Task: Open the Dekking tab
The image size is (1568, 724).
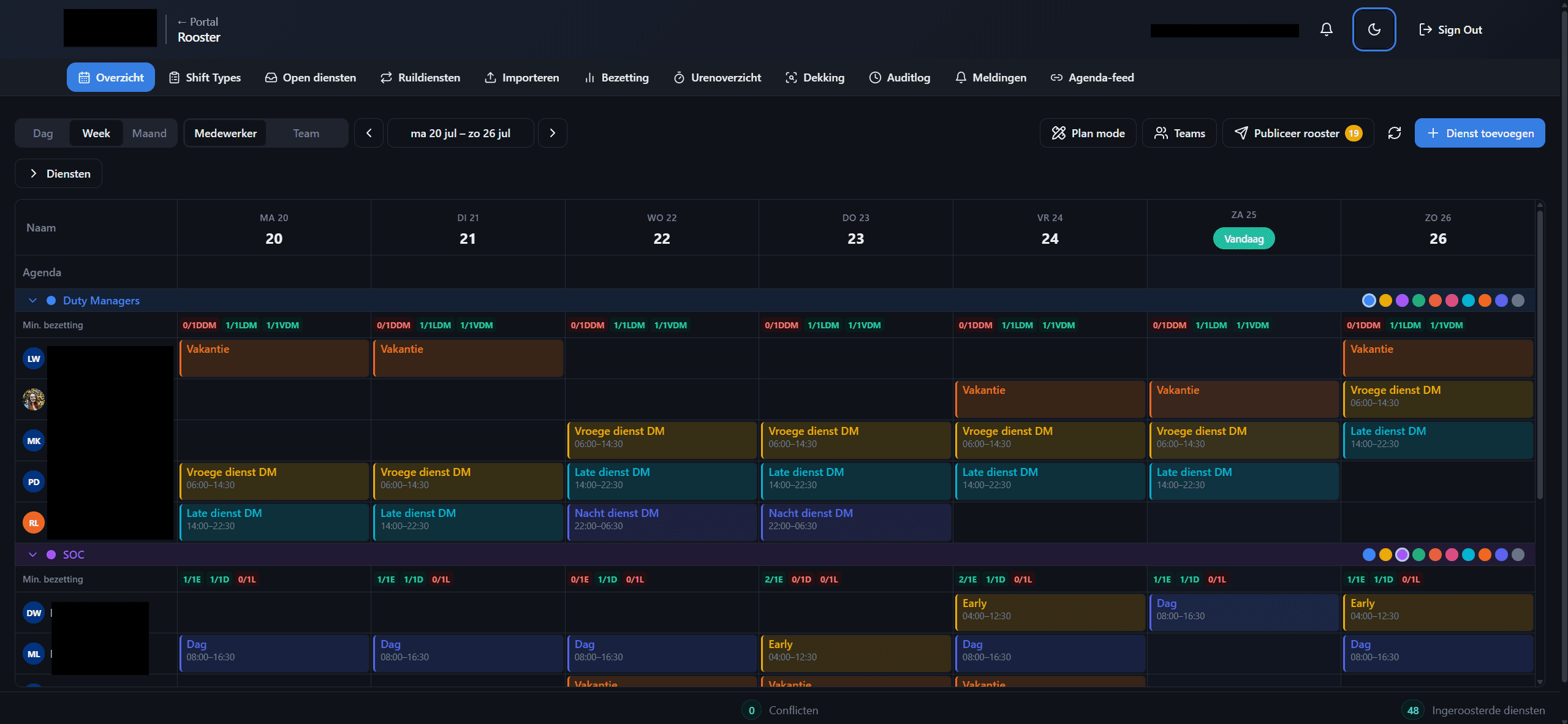Action: point(815,77)
